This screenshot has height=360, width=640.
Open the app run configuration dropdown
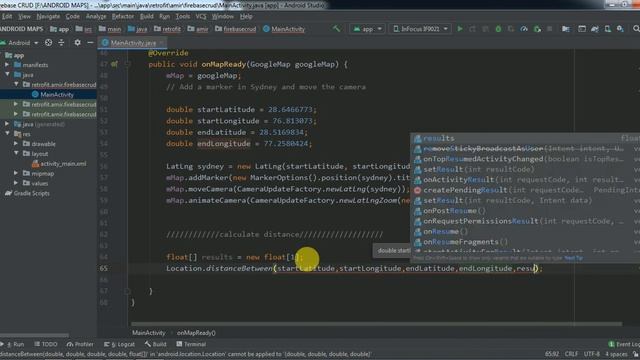[x=367, y=29]
